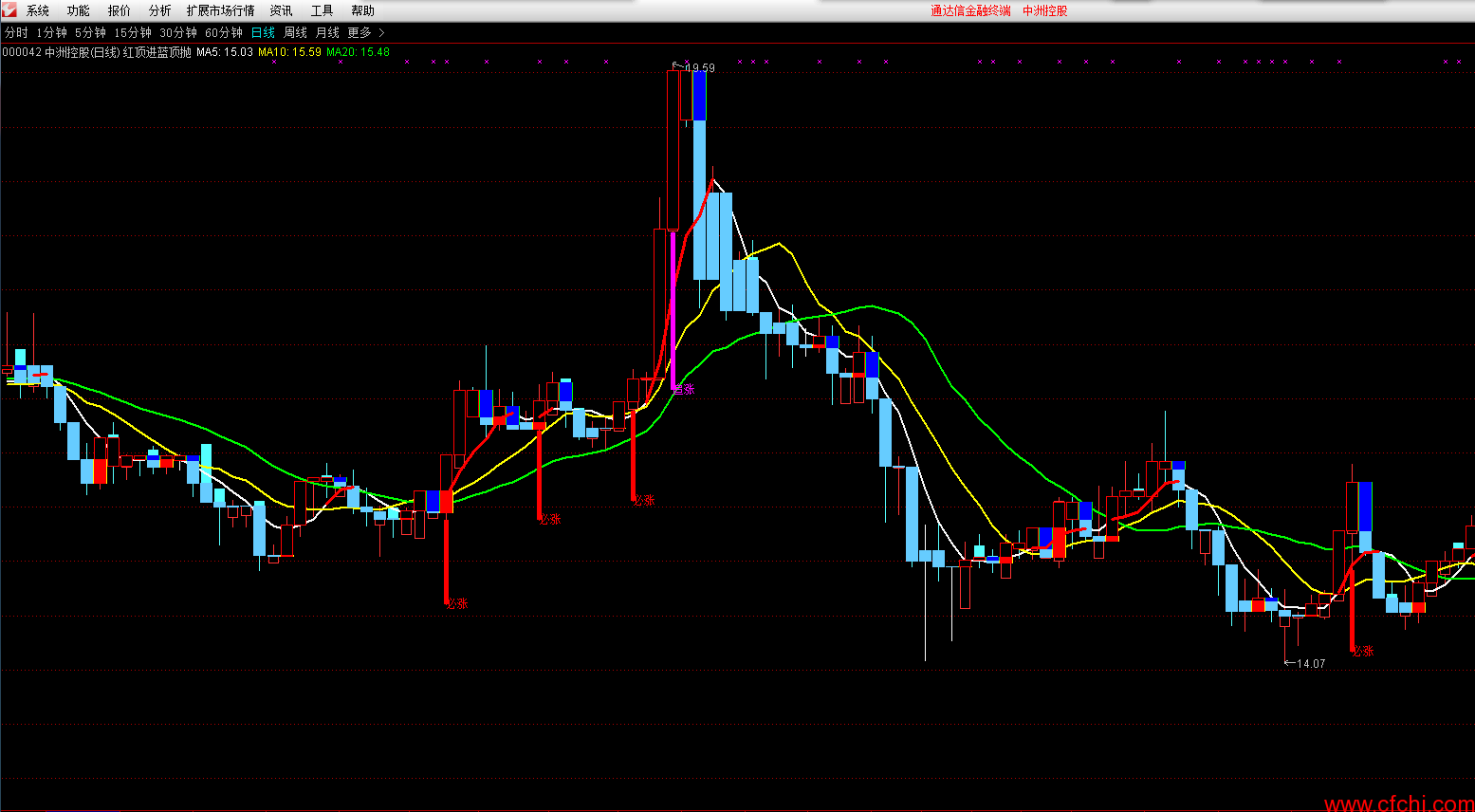Open the 扩展市场行情 menu
Screen dimensions: 1475x812
click(x=221, y=11)
